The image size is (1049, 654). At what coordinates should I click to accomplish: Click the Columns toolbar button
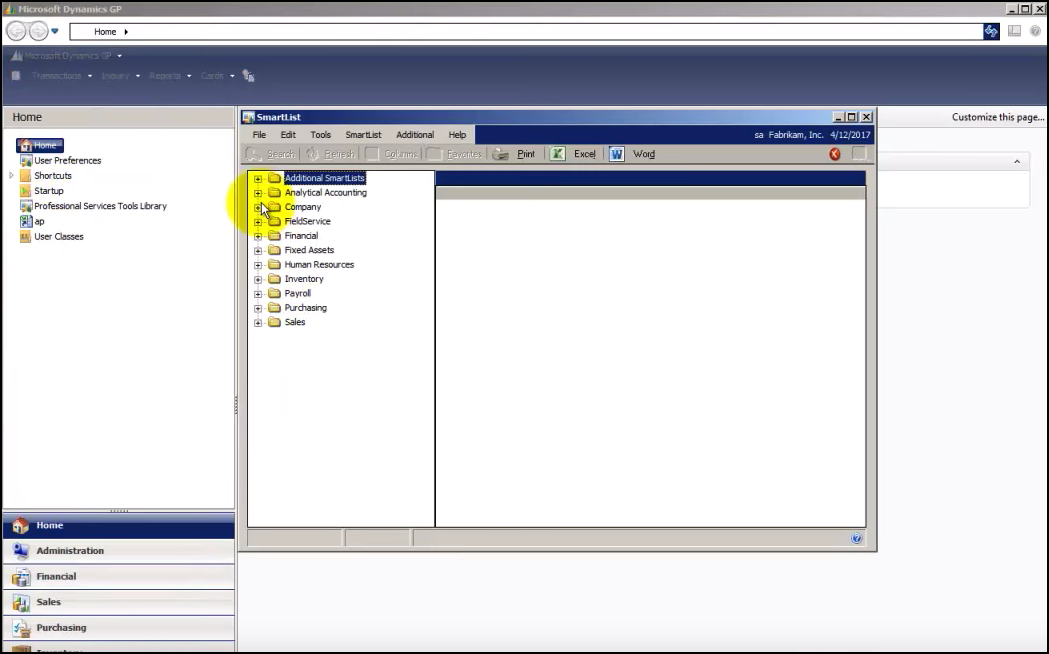point(391,154)
